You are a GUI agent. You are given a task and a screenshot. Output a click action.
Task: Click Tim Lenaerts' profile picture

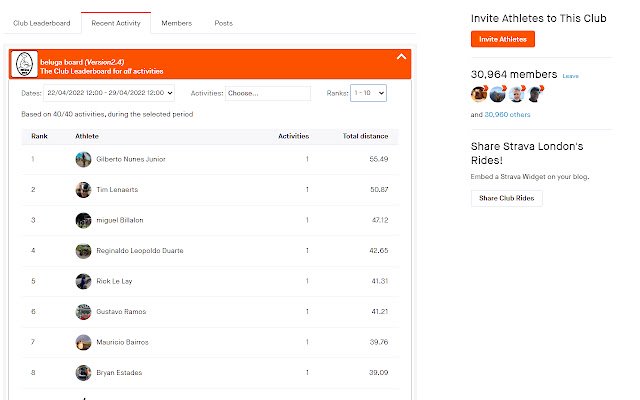(83, 190)
